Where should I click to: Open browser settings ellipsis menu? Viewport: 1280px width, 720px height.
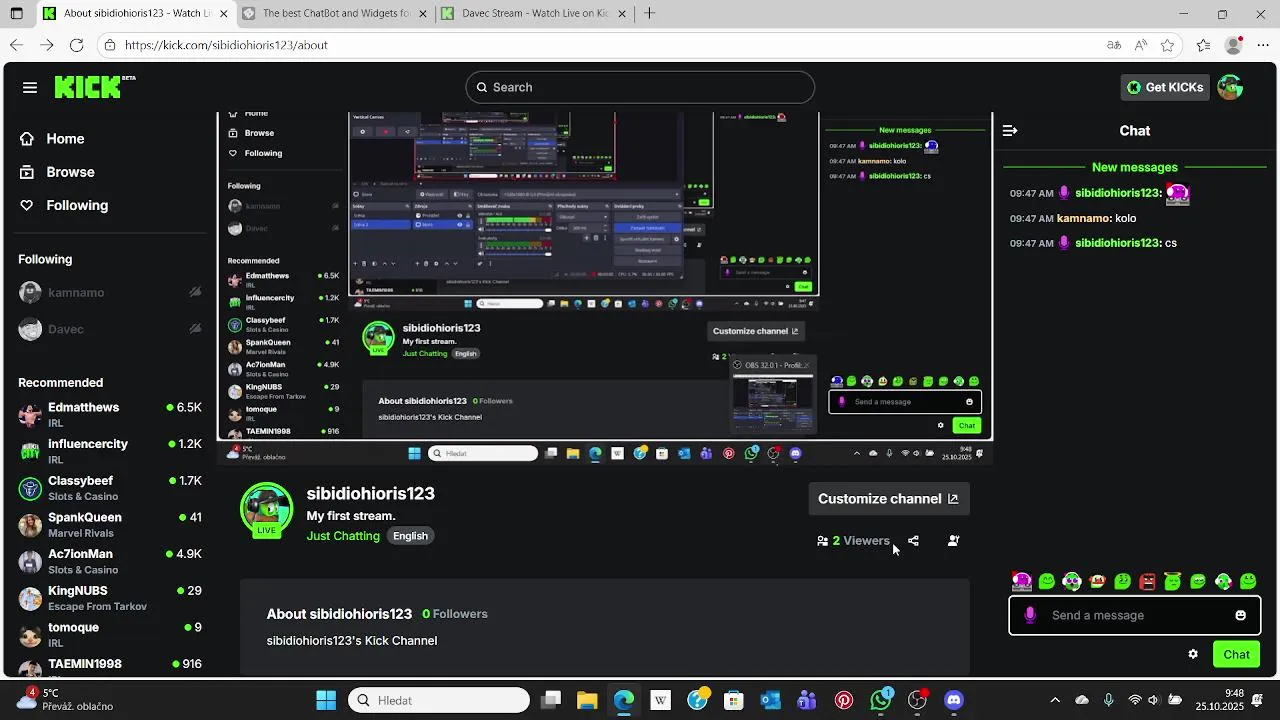(x=1261, y=45)
